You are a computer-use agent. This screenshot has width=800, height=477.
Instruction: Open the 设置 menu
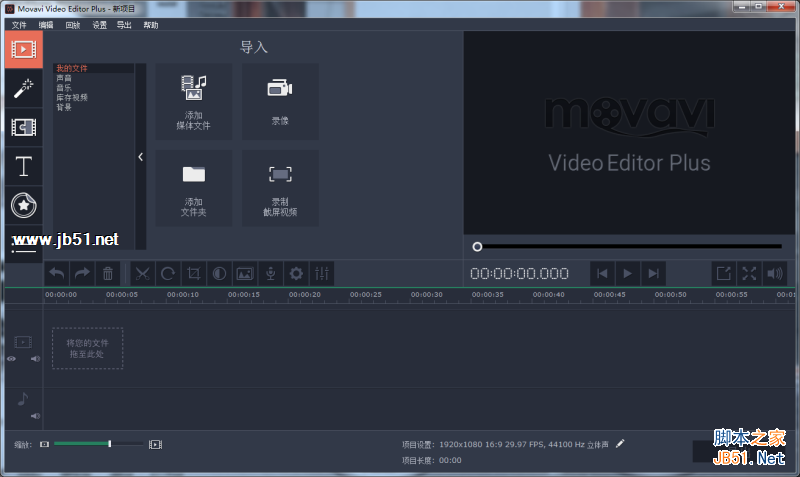99,25
